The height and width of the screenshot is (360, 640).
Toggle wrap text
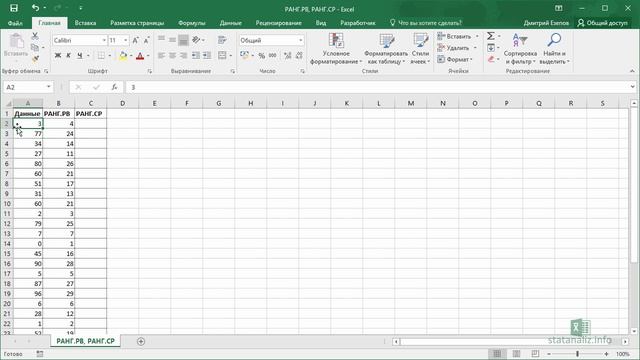pos(222,40)
